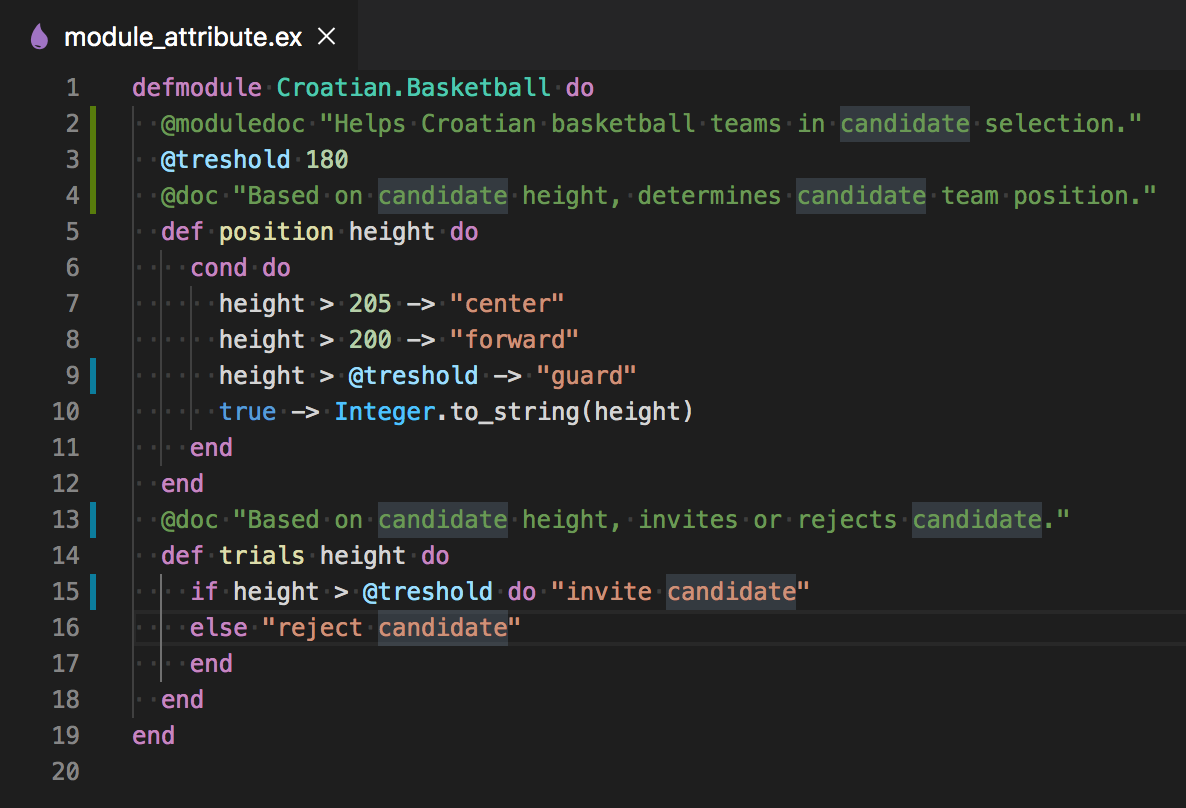Screen dimensions: 1186x808
Task: Select the highlighted candidate word in @moduledoc
Action: click(x=903, y=123)
